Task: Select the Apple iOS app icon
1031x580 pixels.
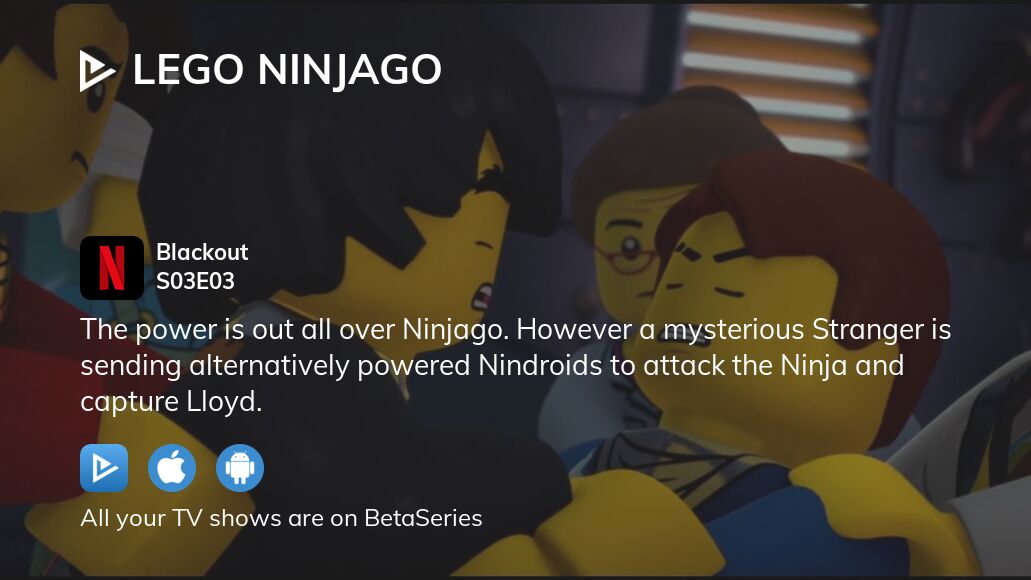Action: click(172, 468)
